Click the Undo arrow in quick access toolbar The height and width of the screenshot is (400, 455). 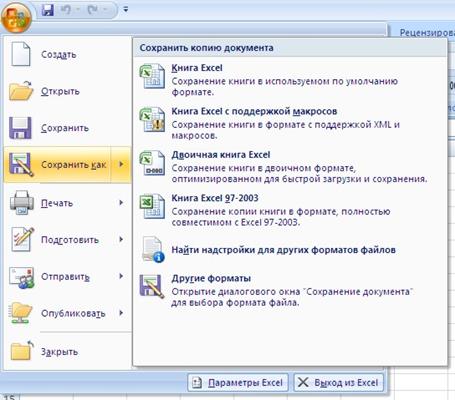(x=66, y=10)
